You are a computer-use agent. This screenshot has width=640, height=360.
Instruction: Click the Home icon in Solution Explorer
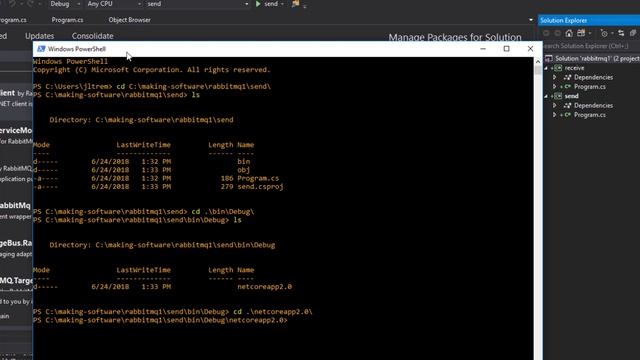(x=569, y=33)
